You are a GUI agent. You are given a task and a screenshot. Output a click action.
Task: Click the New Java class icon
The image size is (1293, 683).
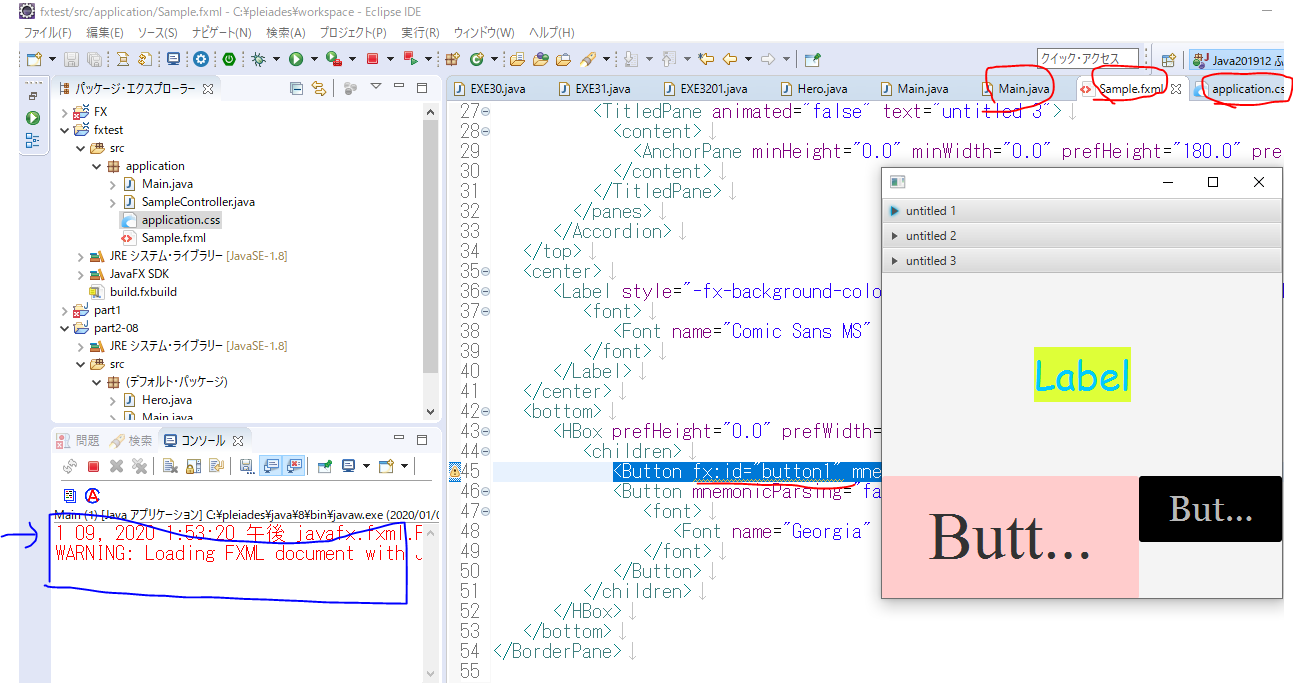click(x=477, y=59)
